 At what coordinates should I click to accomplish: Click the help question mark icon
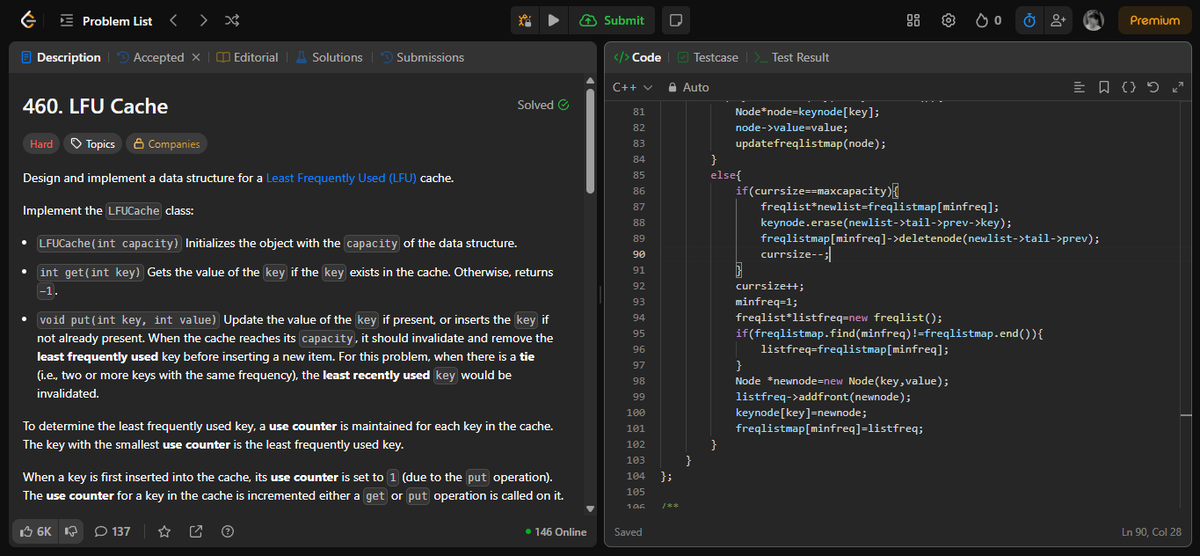[227, 531]
